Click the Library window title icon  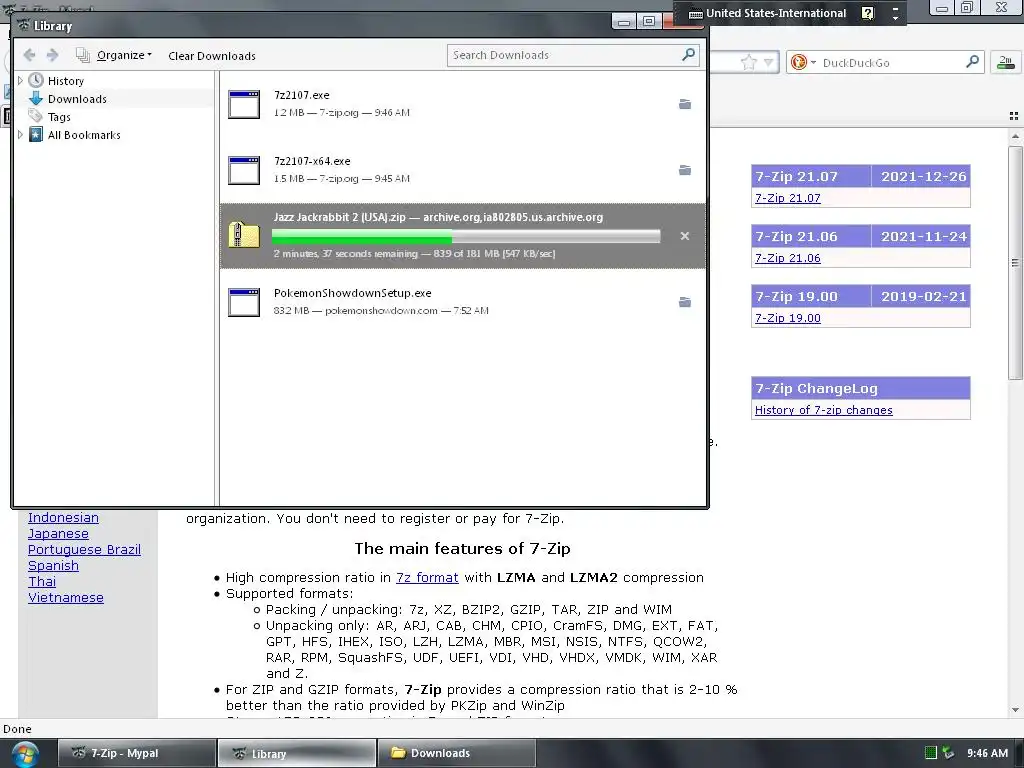[24, 25]
